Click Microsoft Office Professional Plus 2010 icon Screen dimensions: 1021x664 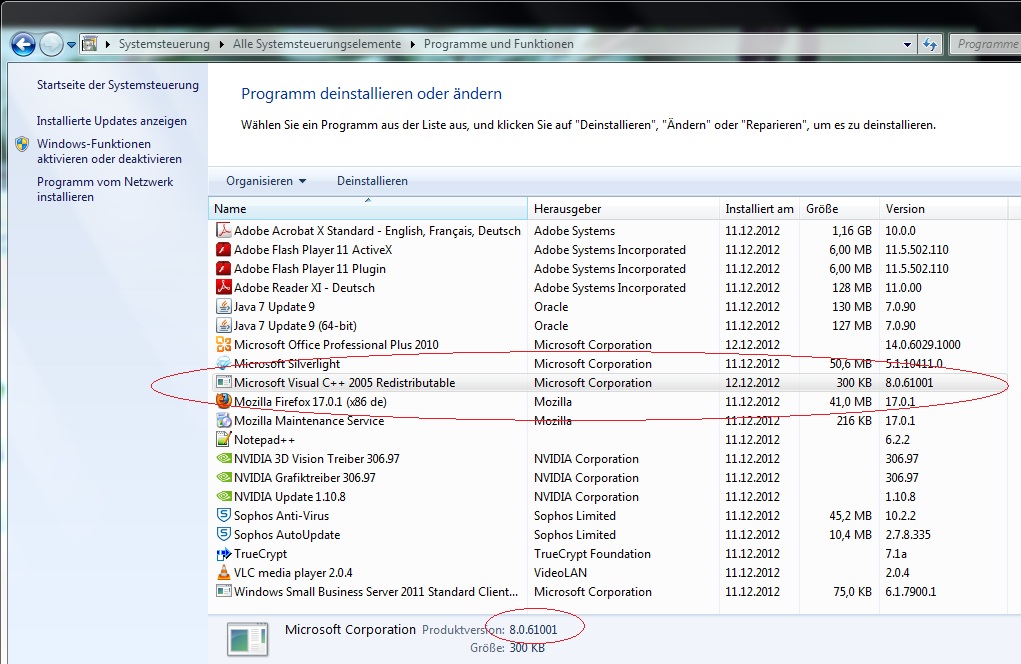click(223, 344)
